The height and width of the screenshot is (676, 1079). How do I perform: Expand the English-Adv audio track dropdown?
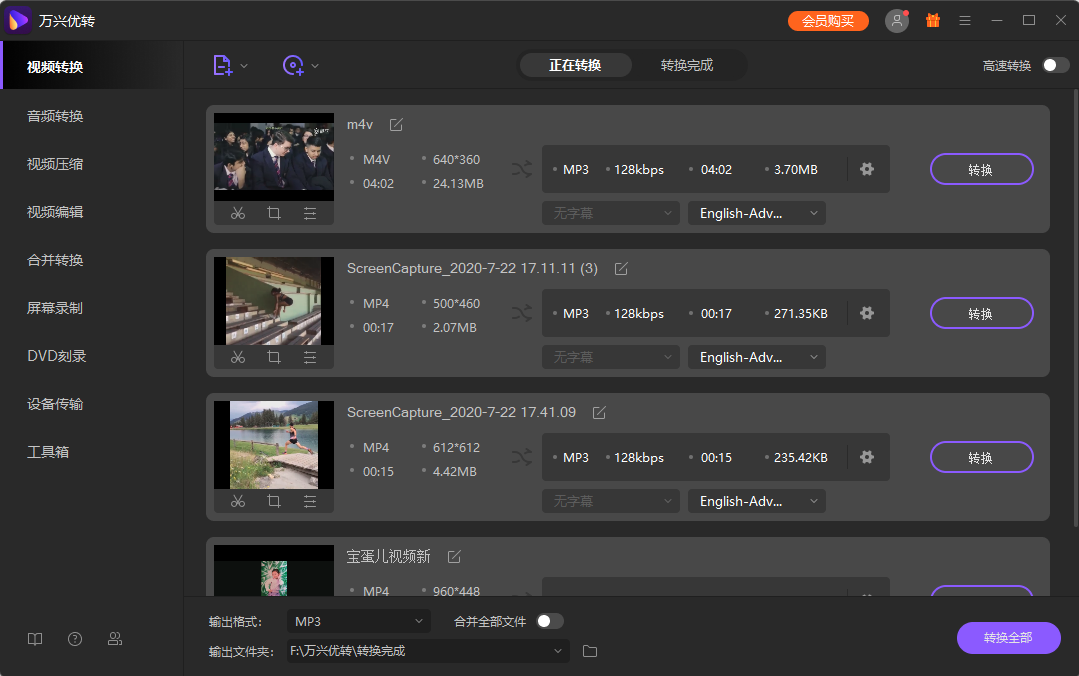pos(756,213)
